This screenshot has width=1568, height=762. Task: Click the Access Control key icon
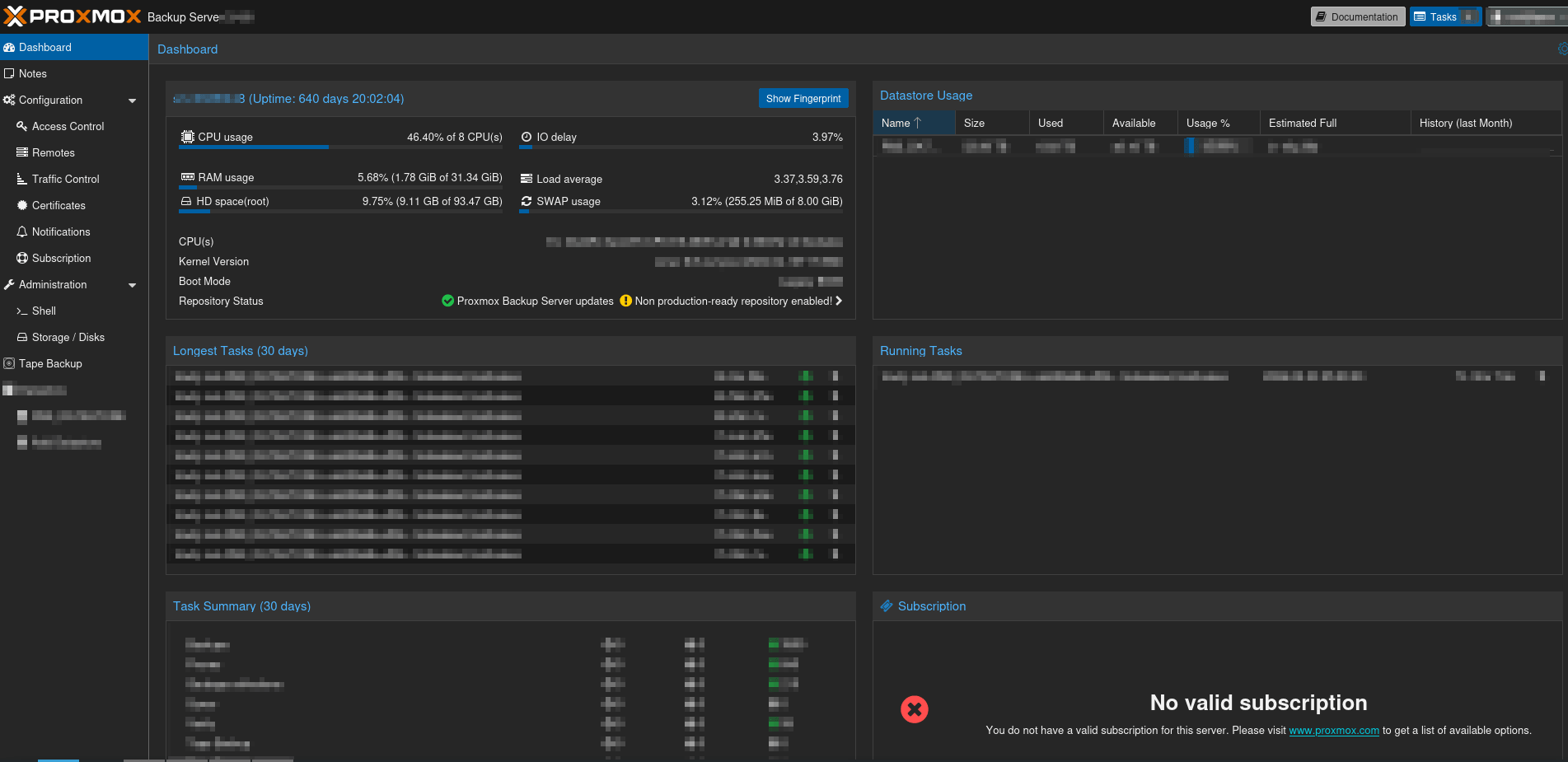pos(22,126)
